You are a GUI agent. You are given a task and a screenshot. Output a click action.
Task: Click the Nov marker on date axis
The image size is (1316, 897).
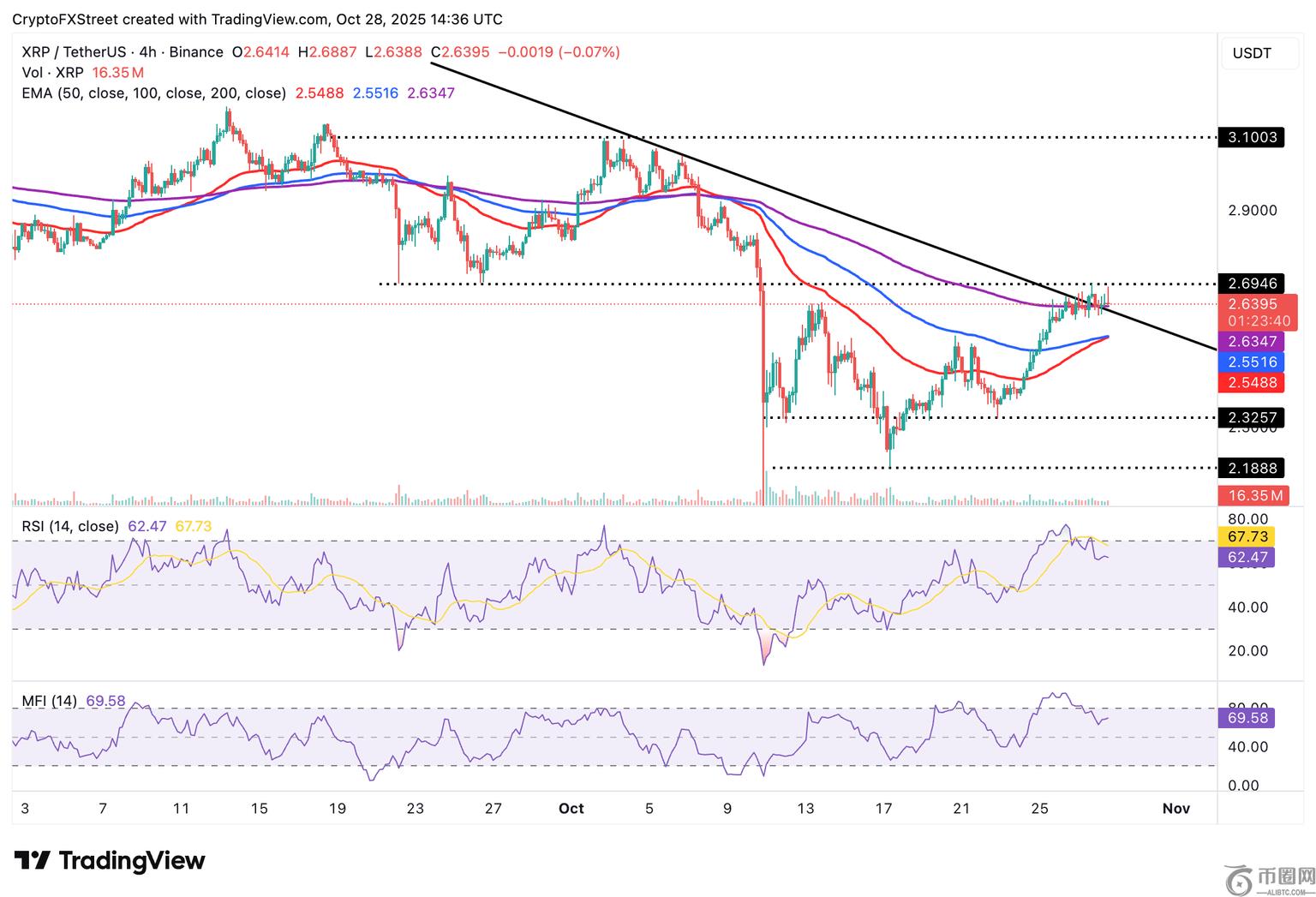tap(1176, 809)
